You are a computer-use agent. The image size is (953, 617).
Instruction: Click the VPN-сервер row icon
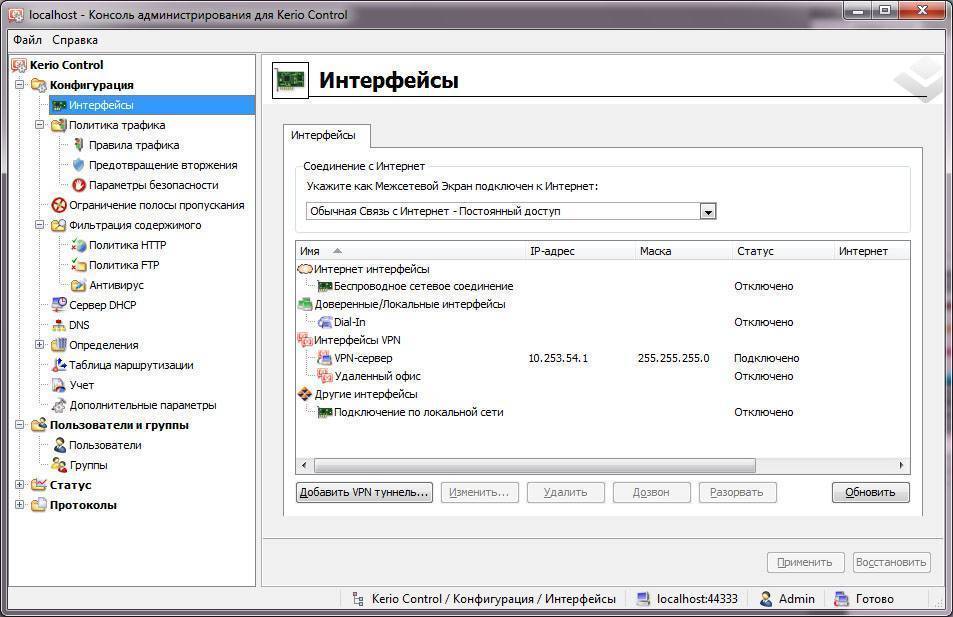click(x=324, y=358)
